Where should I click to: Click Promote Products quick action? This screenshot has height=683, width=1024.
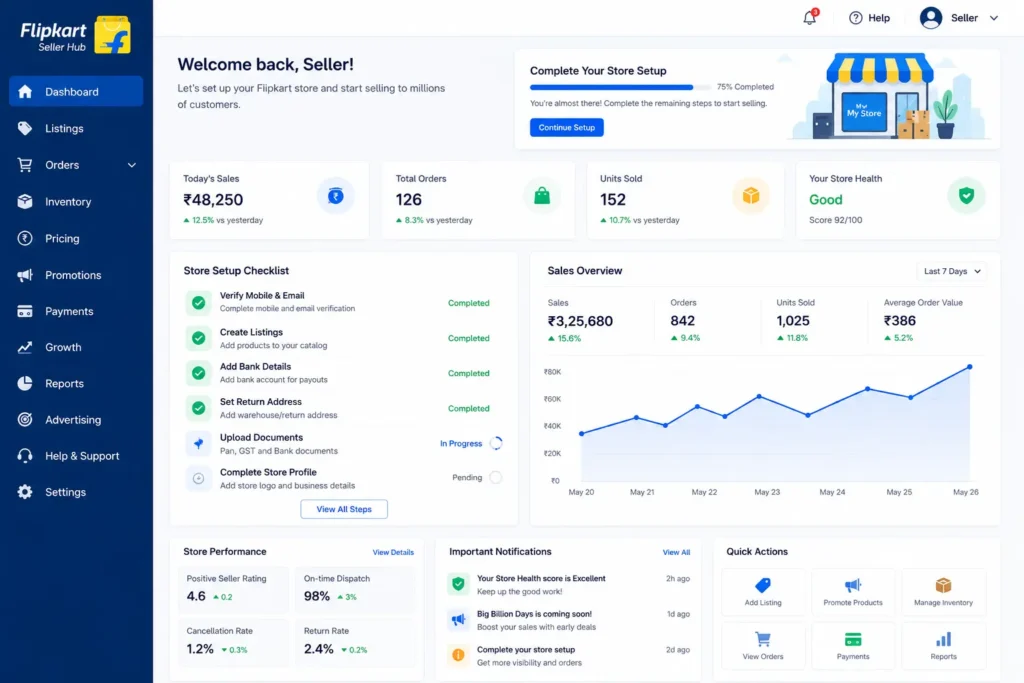853,592
